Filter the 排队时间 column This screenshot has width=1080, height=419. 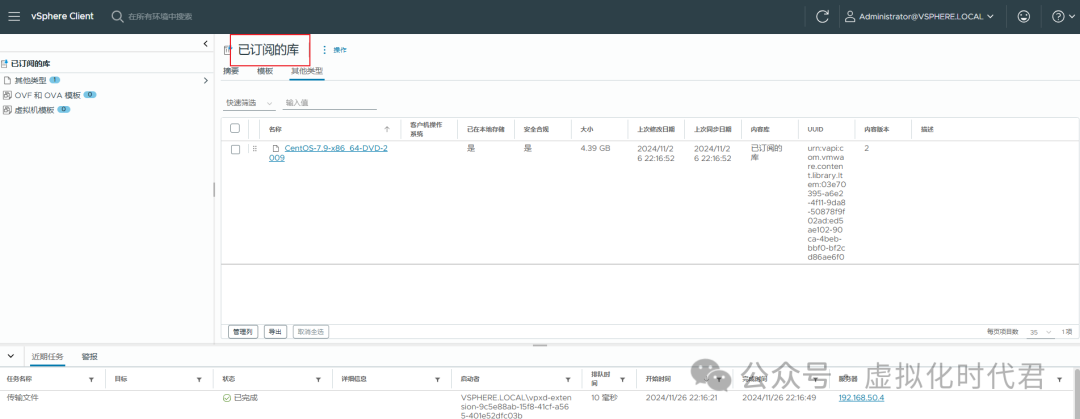[622, 380]
